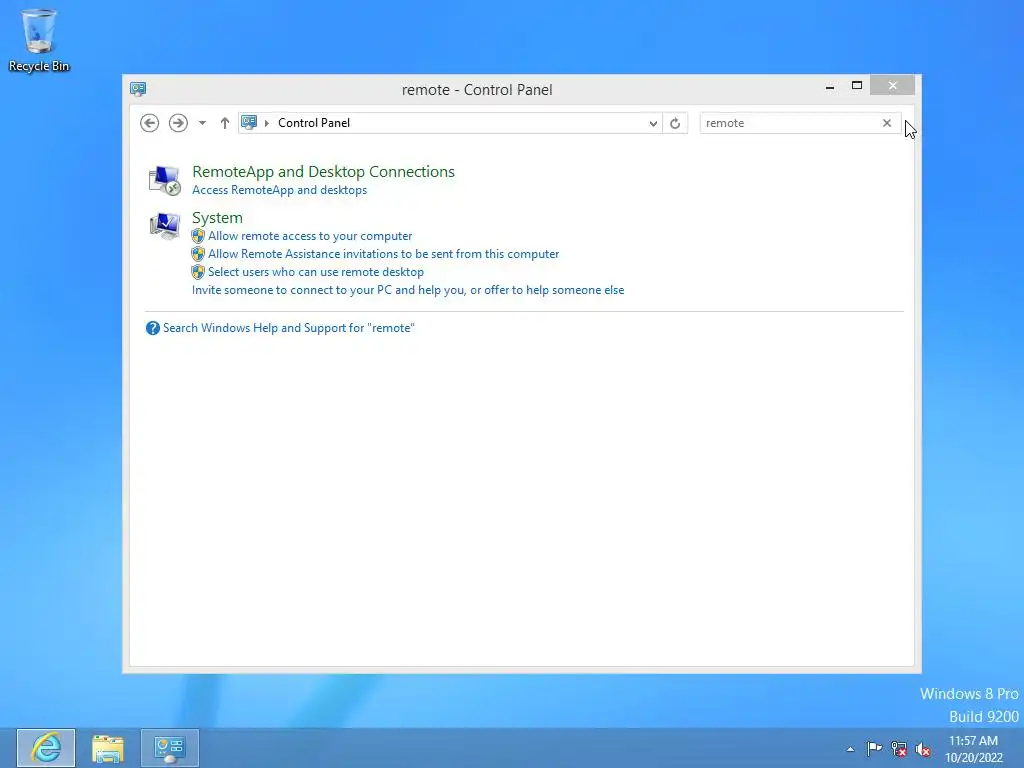Click the System monitor icon
Viewport: 1024px width, 768px height.
coord(165,226)
